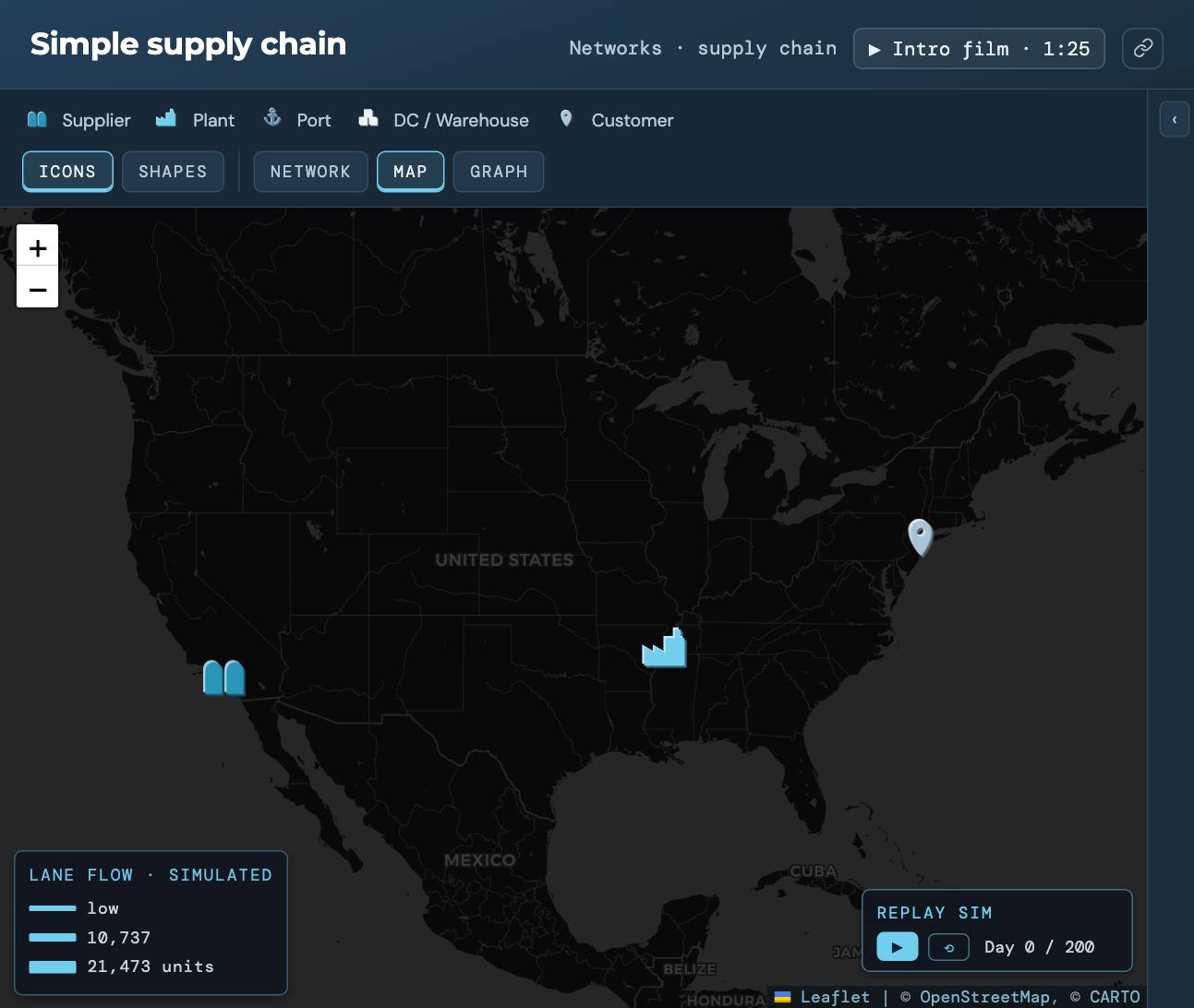Click the DC / Warehouse legend icon
The width and height of the screenshot is (1194, 1008).
pyautogui.click(x=368, y=118)
